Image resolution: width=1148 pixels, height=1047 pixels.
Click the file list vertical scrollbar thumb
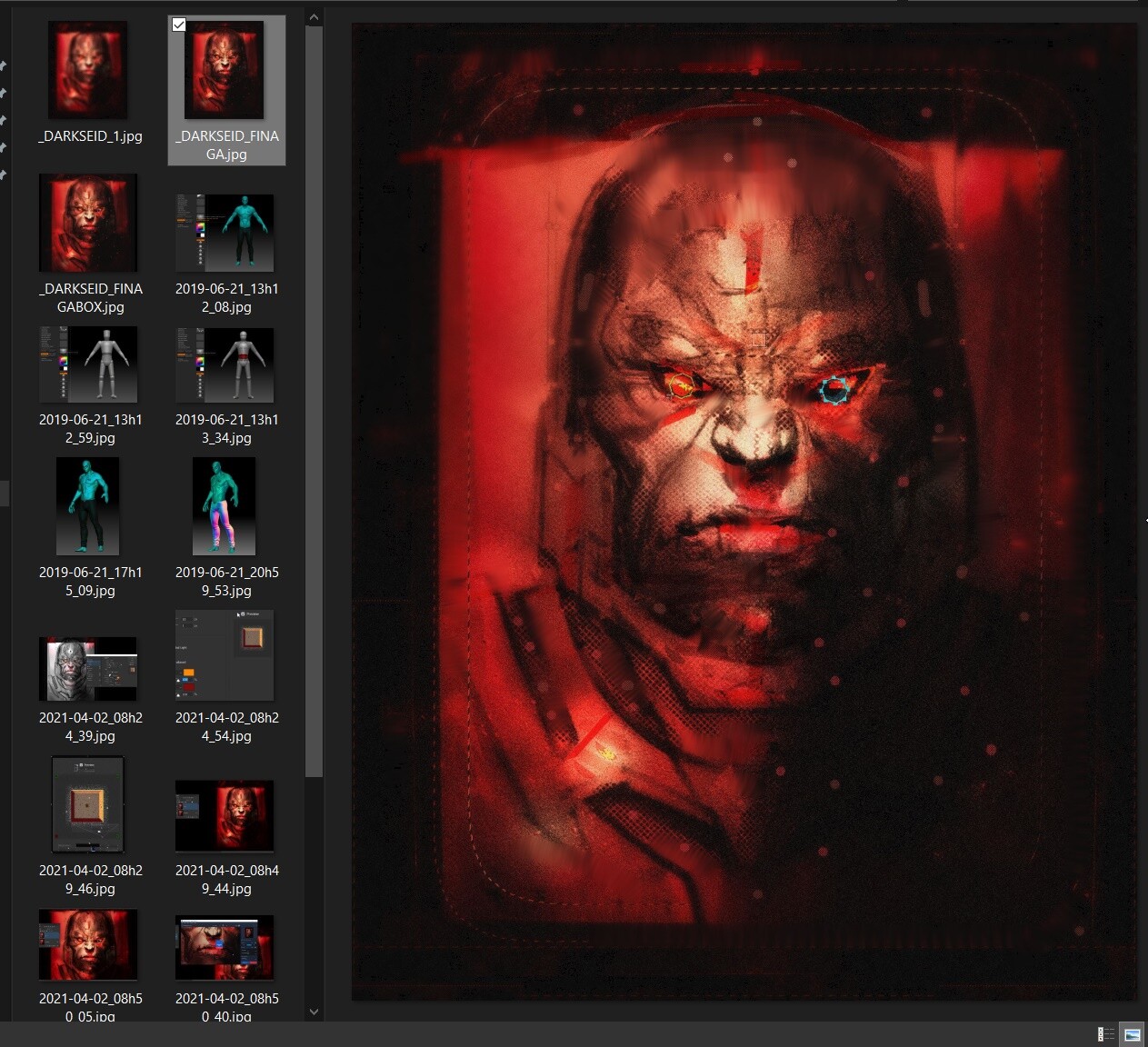[314, 402]
